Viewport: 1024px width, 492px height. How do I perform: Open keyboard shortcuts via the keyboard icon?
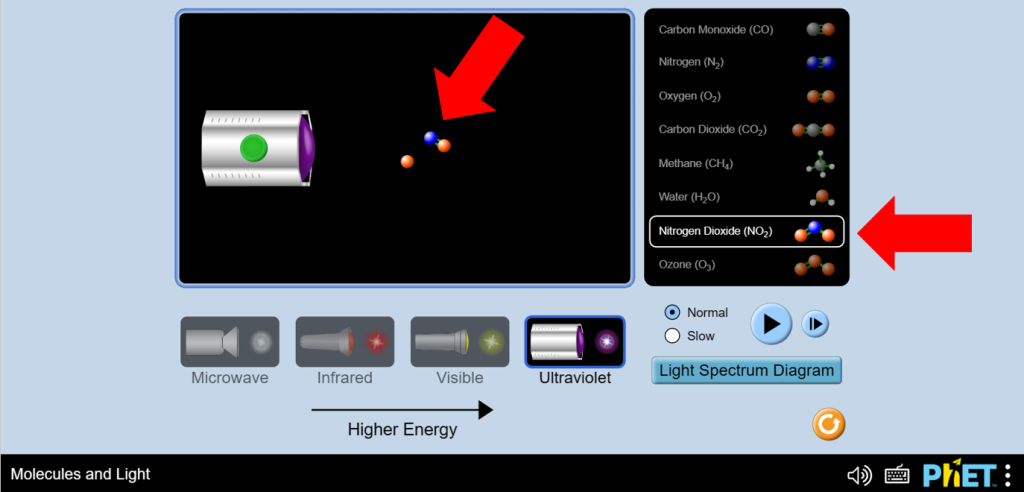tap(897, 475)
